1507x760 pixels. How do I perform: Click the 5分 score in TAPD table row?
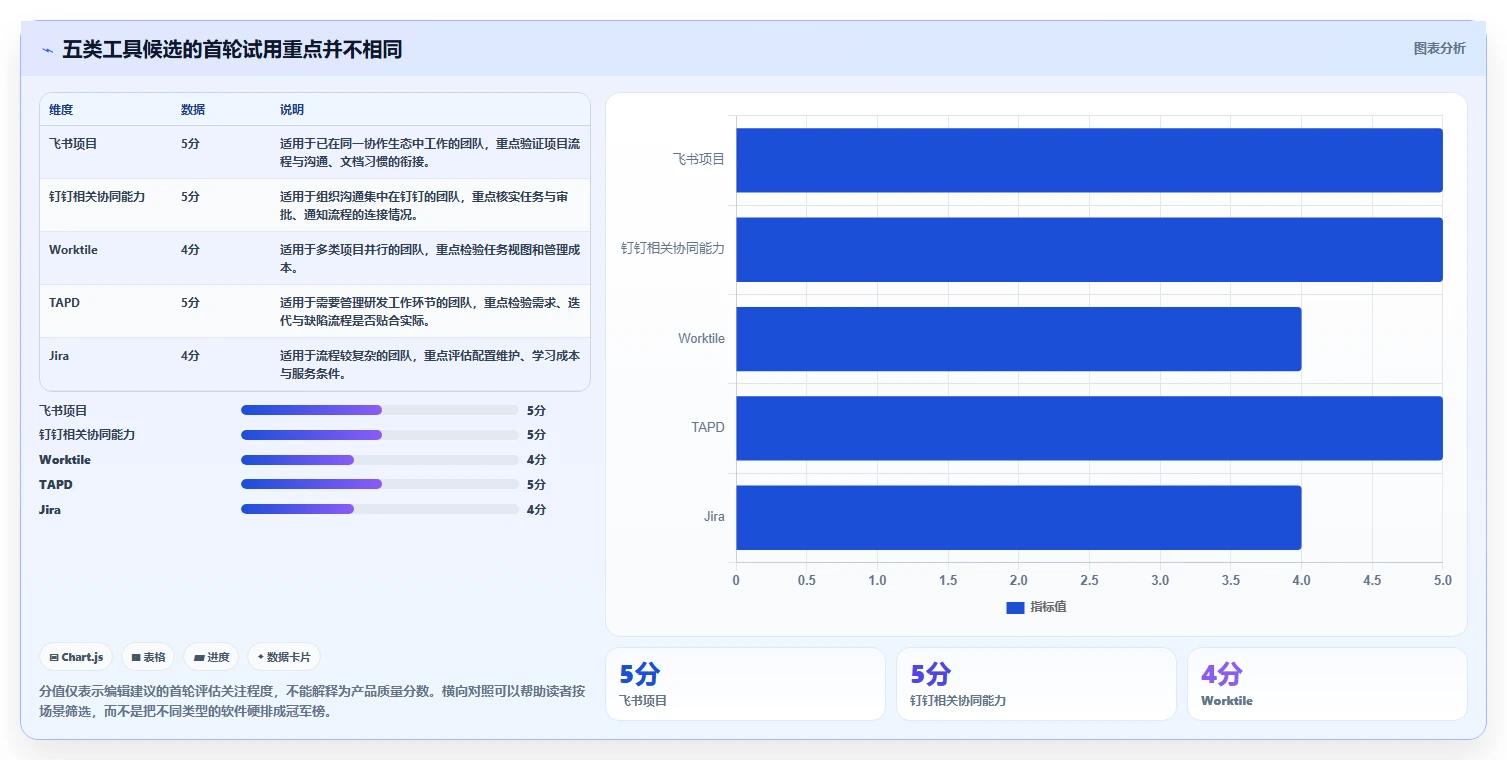pyautogui.click(x=190, y=303)
